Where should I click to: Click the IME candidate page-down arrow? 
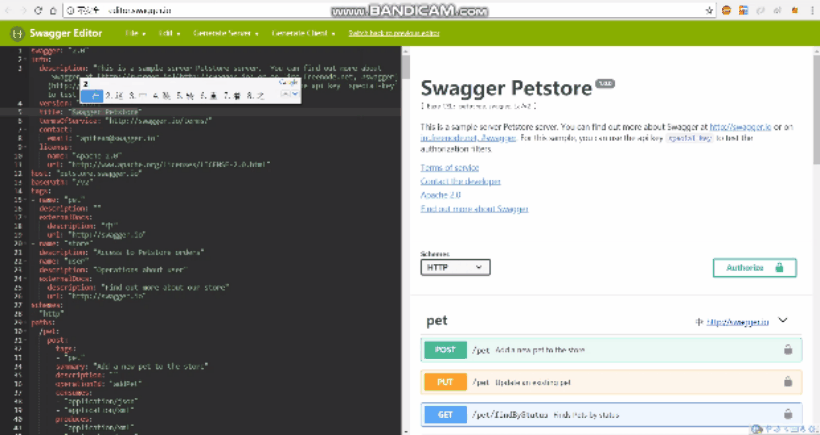295,94
